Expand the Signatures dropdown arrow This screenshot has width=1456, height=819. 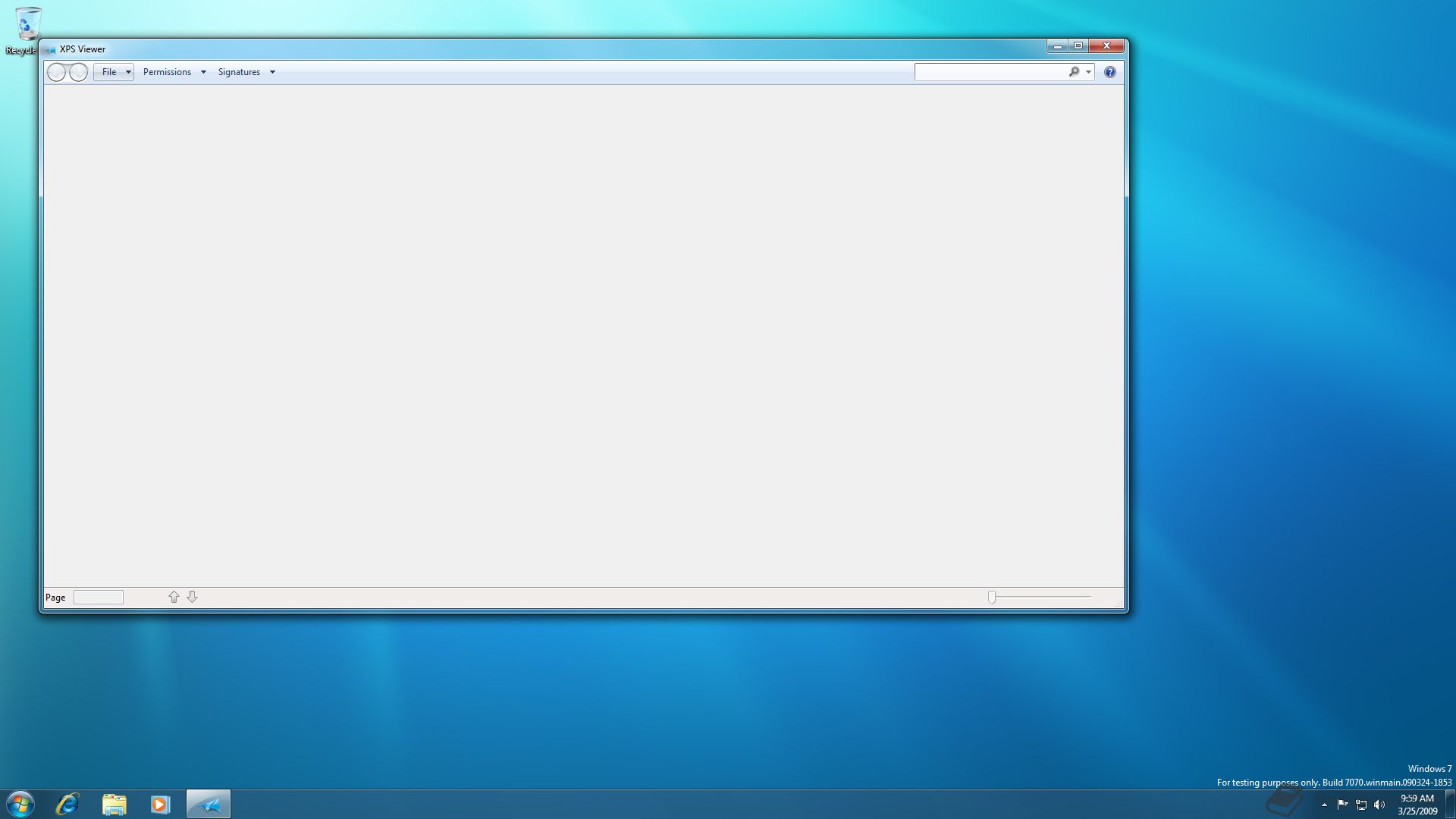click(272, 72)
